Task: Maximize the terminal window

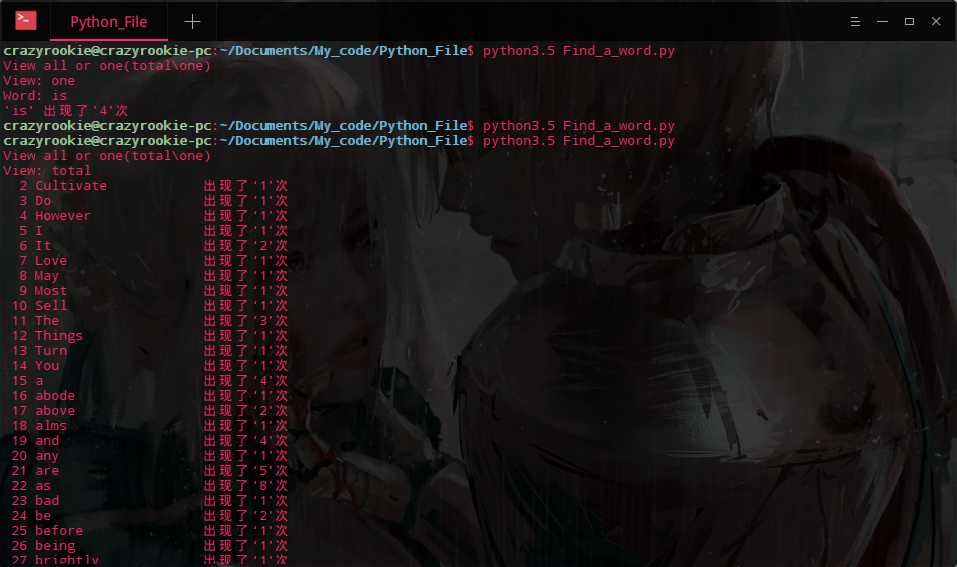Action: coord(909,21)
